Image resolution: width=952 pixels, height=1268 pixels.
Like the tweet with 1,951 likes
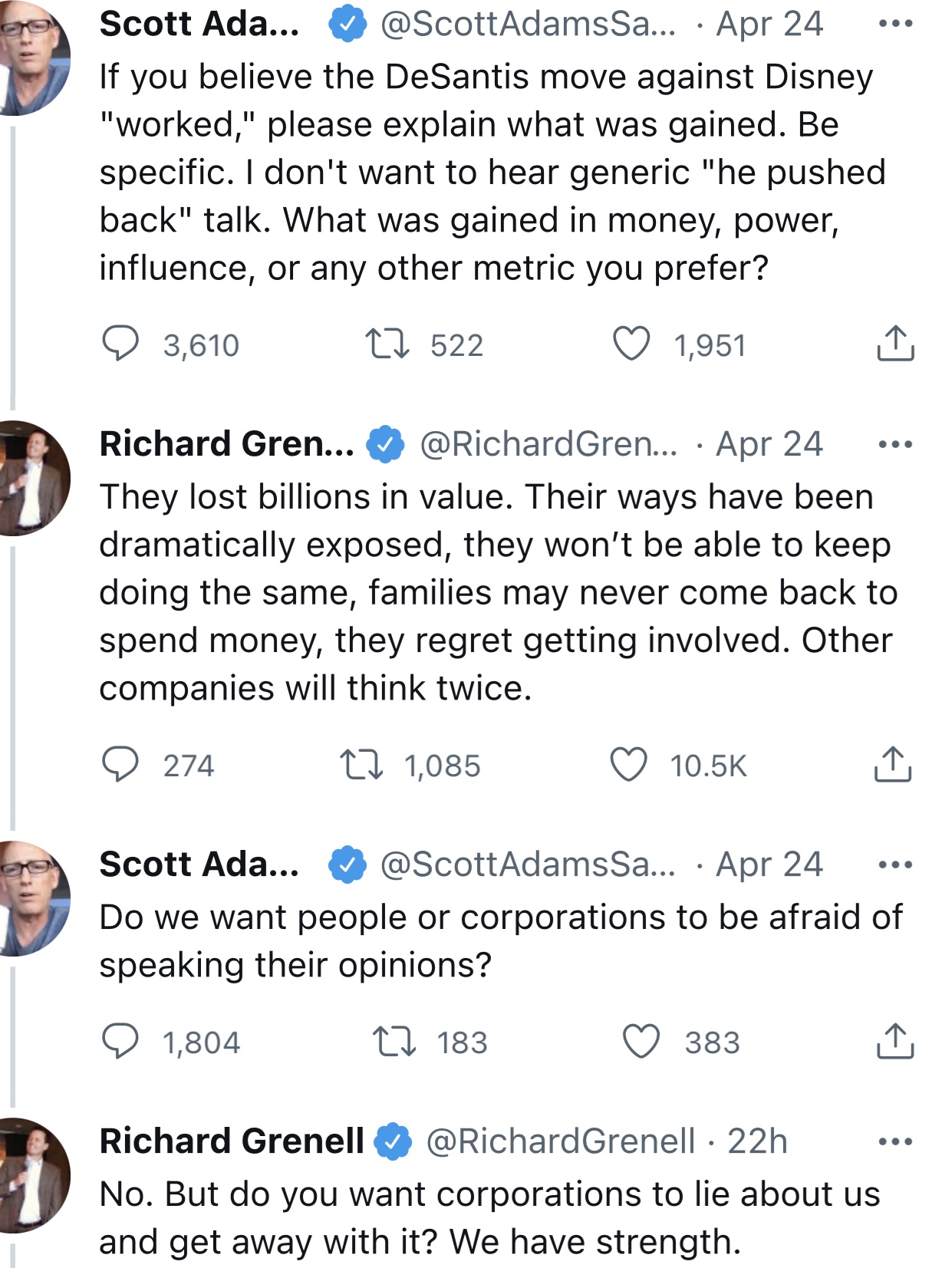tap(631, 344)
